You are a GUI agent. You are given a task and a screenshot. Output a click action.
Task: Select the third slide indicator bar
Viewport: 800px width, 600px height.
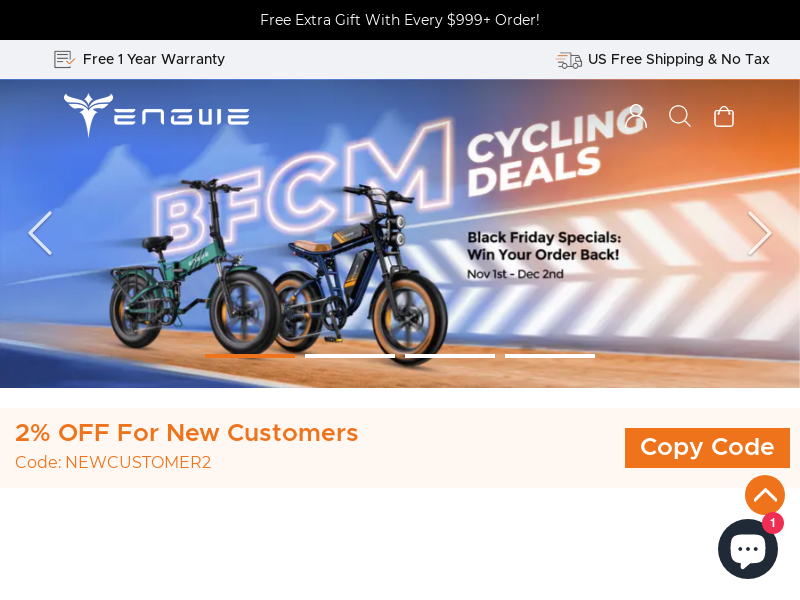450,356
